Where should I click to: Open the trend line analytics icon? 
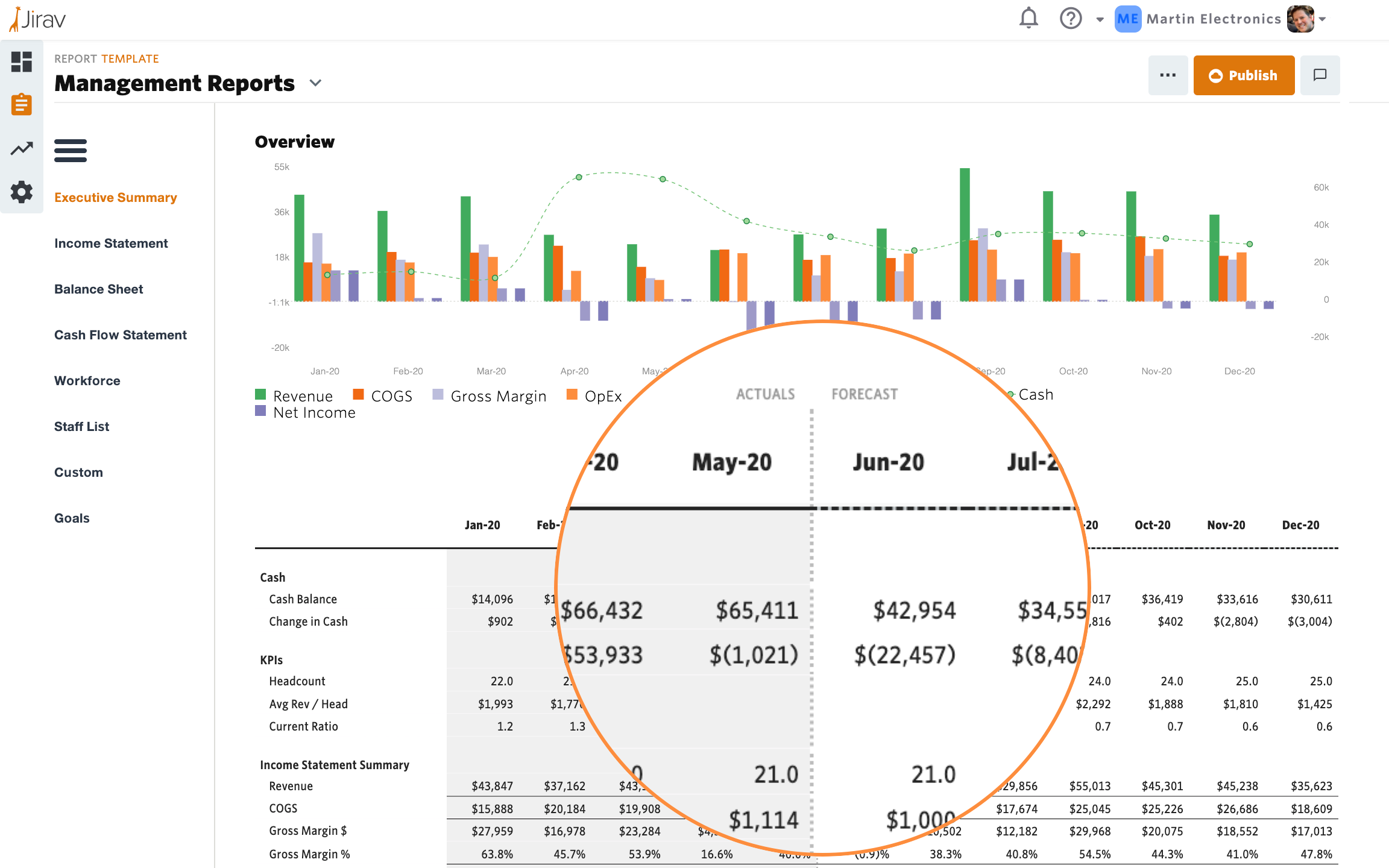(22, 148)
